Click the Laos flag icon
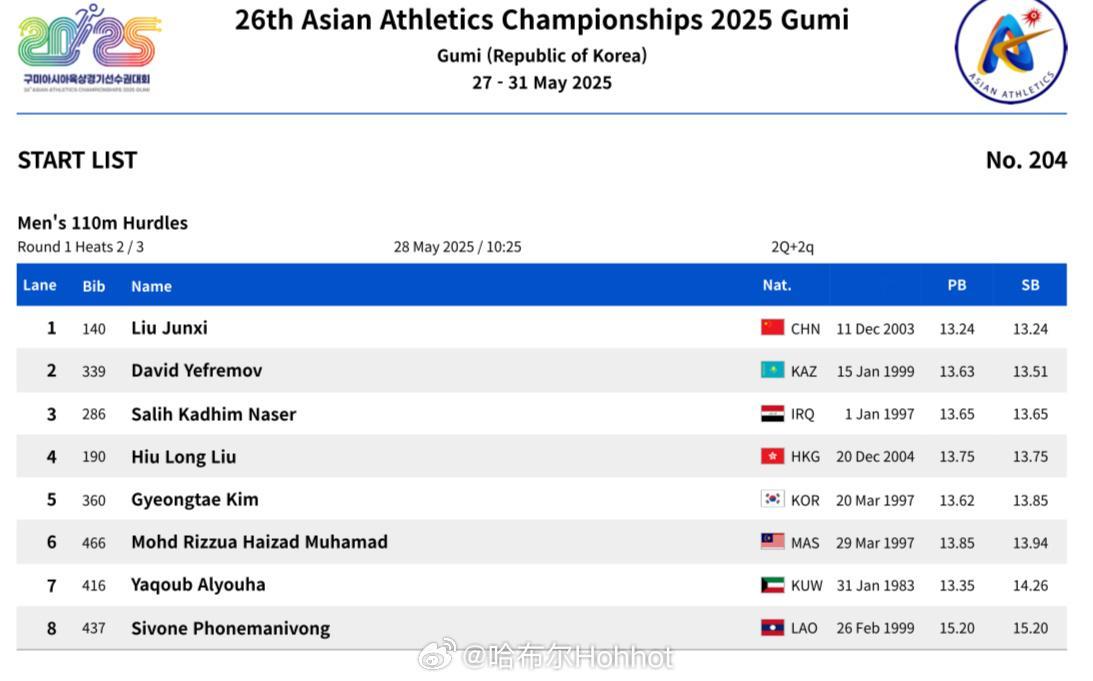The image size is (1093, 681). coord(772,627)
